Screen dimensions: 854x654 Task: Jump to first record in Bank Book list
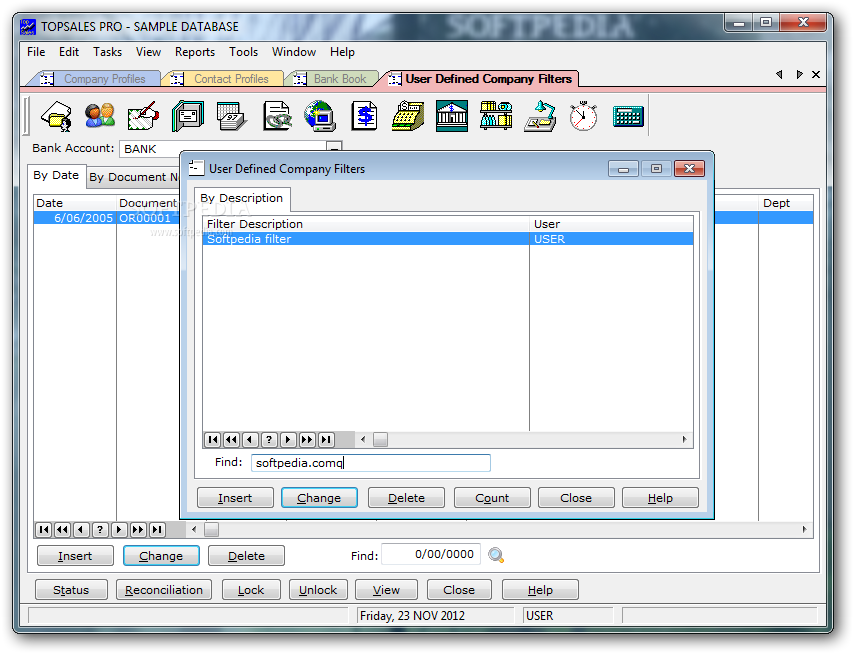click(44, 529)
